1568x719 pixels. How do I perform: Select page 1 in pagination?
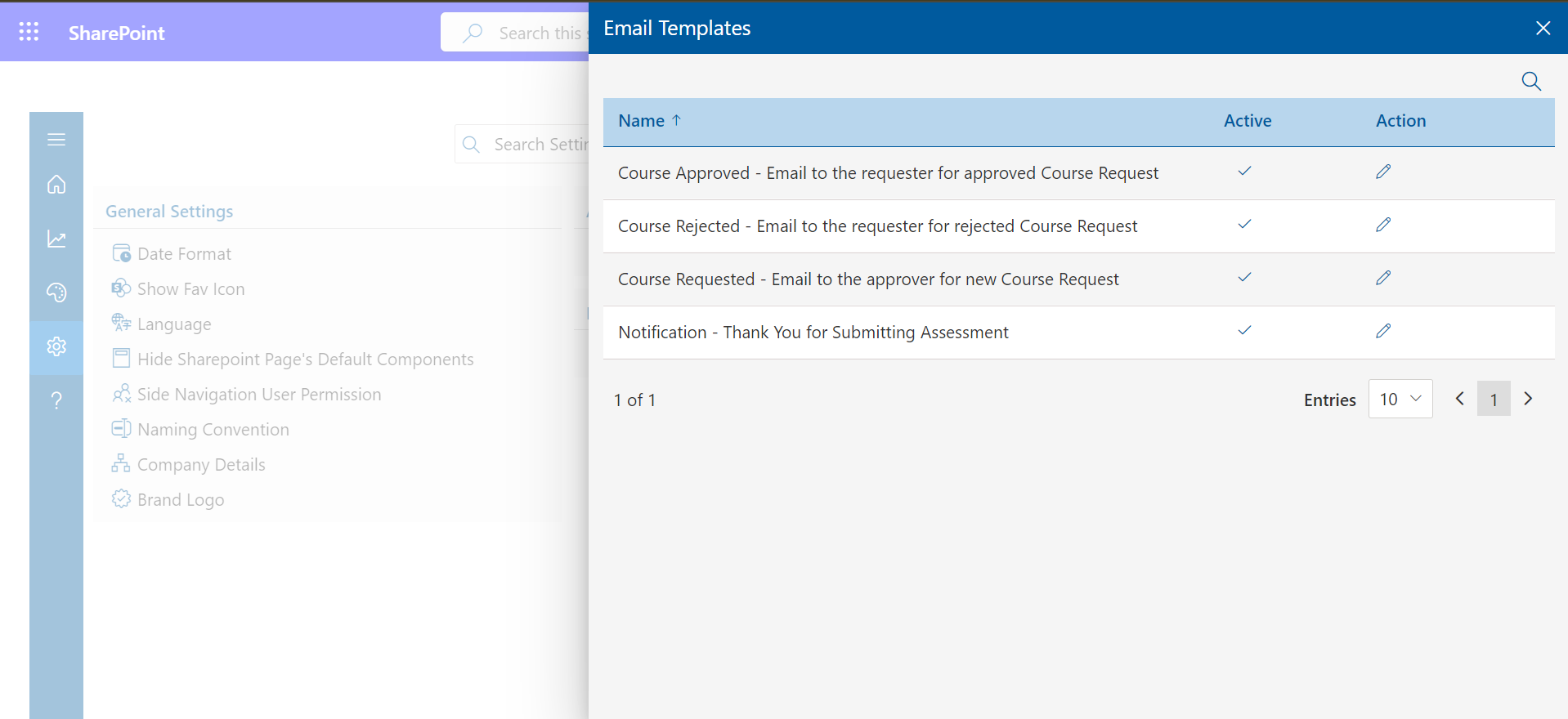pyautogui.click(x=1494, y=399)
